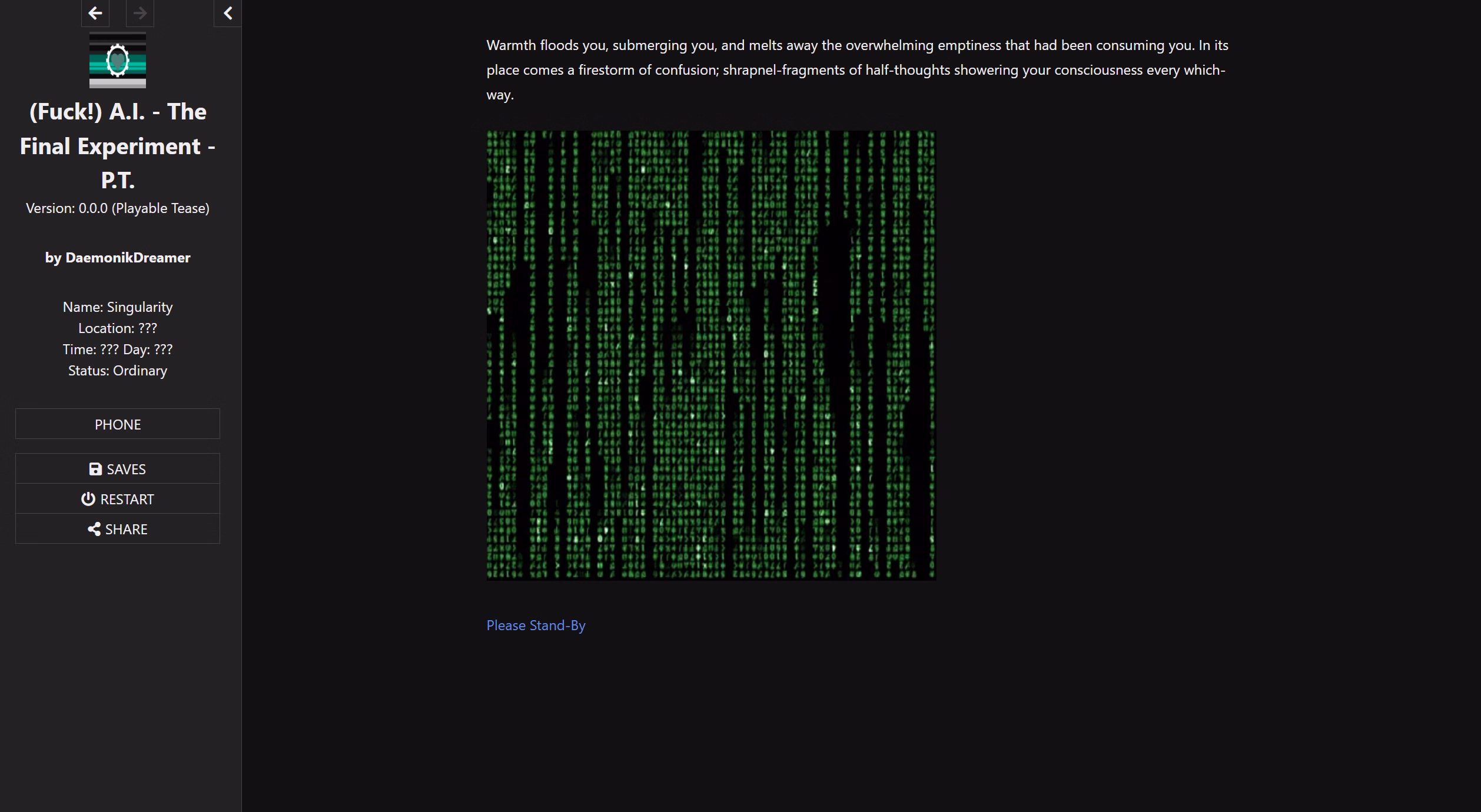Click the green Matrix code image
Image resolution: width=1481 pixels, height=812 pixels.
point(711,355)
